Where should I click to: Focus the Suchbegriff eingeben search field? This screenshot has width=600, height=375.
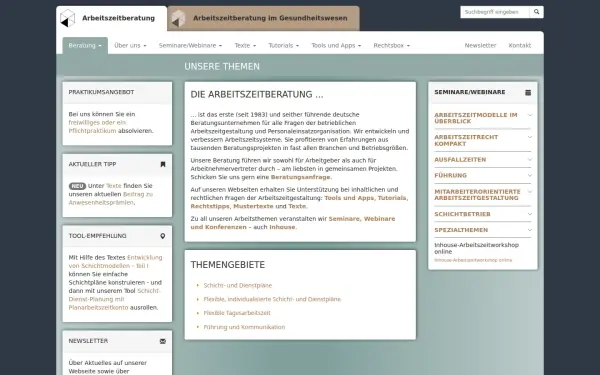(495, 12)
